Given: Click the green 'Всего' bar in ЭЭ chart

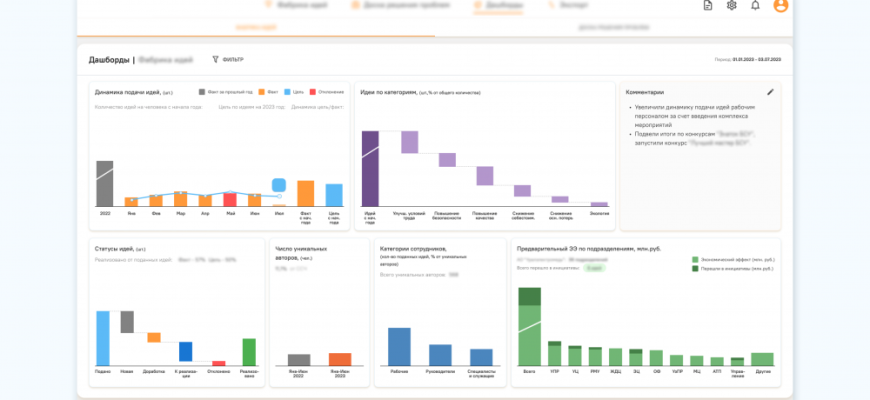Looking at the screenshot, I should [528, 327].
